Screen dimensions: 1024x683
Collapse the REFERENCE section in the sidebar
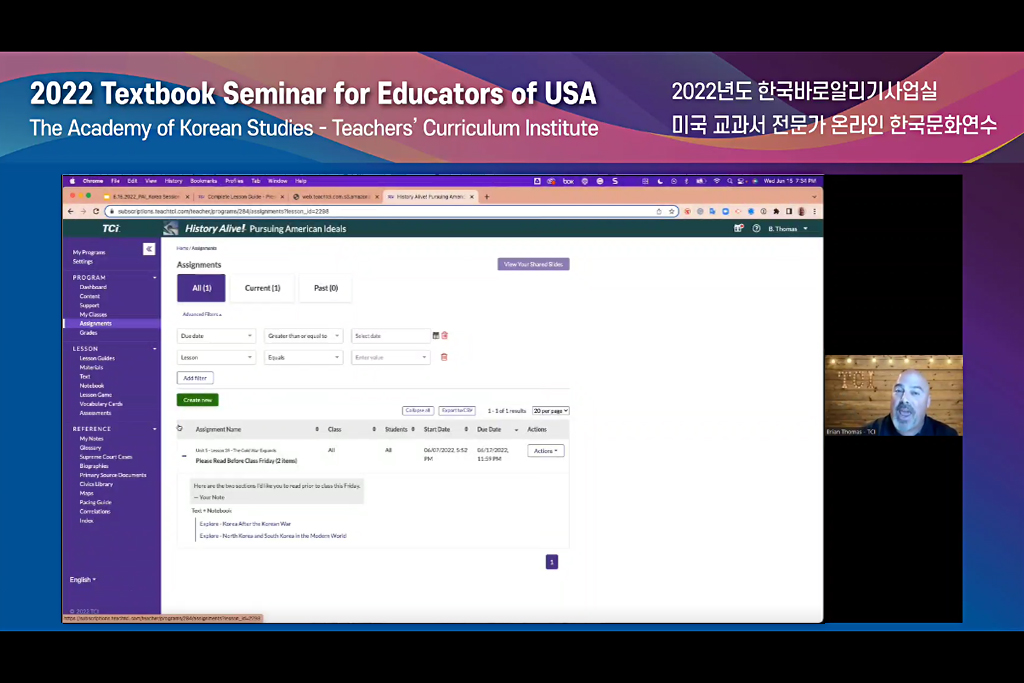click(155, 429)
